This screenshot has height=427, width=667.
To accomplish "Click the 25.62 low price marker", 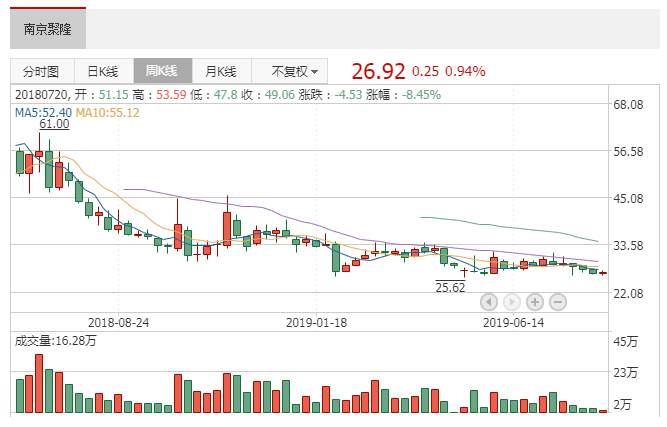I will click(x=451, y=287).
